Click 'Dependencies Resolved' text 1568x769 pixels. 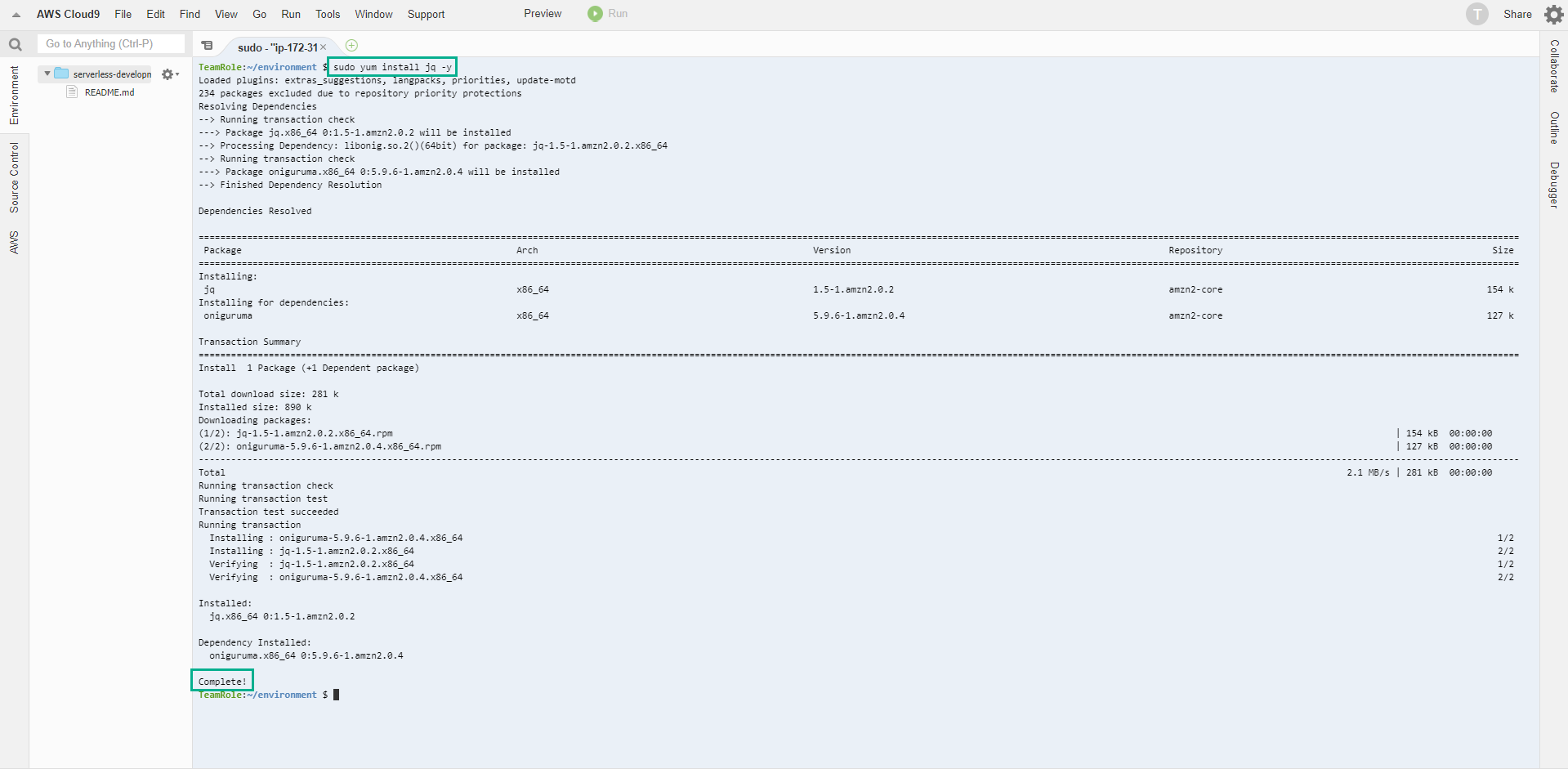point(255,211)
